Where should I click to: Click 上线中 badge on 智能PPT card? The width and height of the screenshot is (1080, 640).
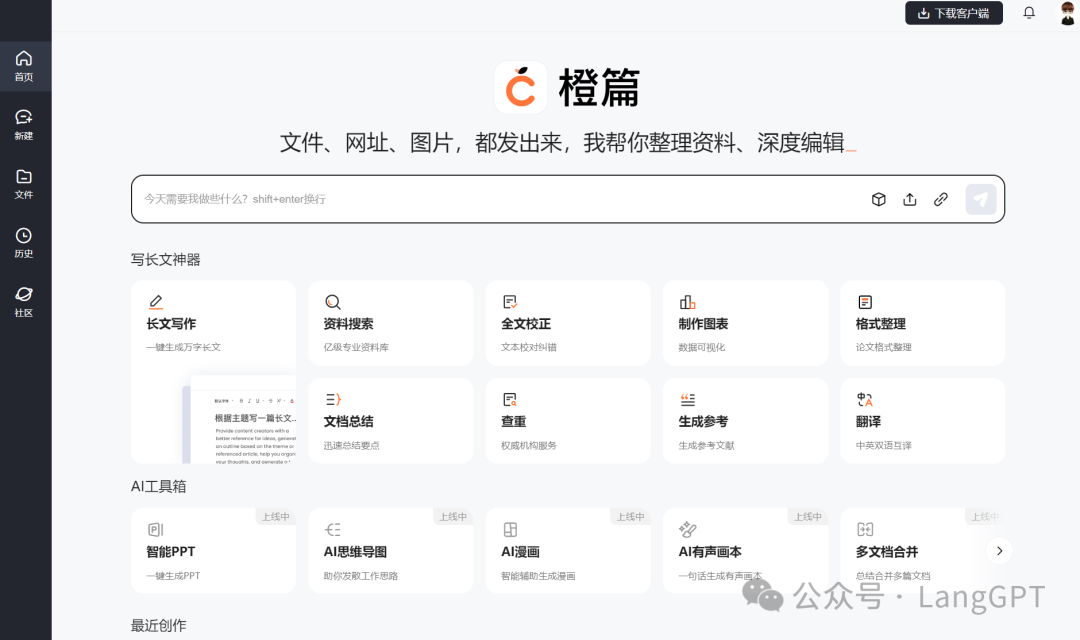coord(276,517)
